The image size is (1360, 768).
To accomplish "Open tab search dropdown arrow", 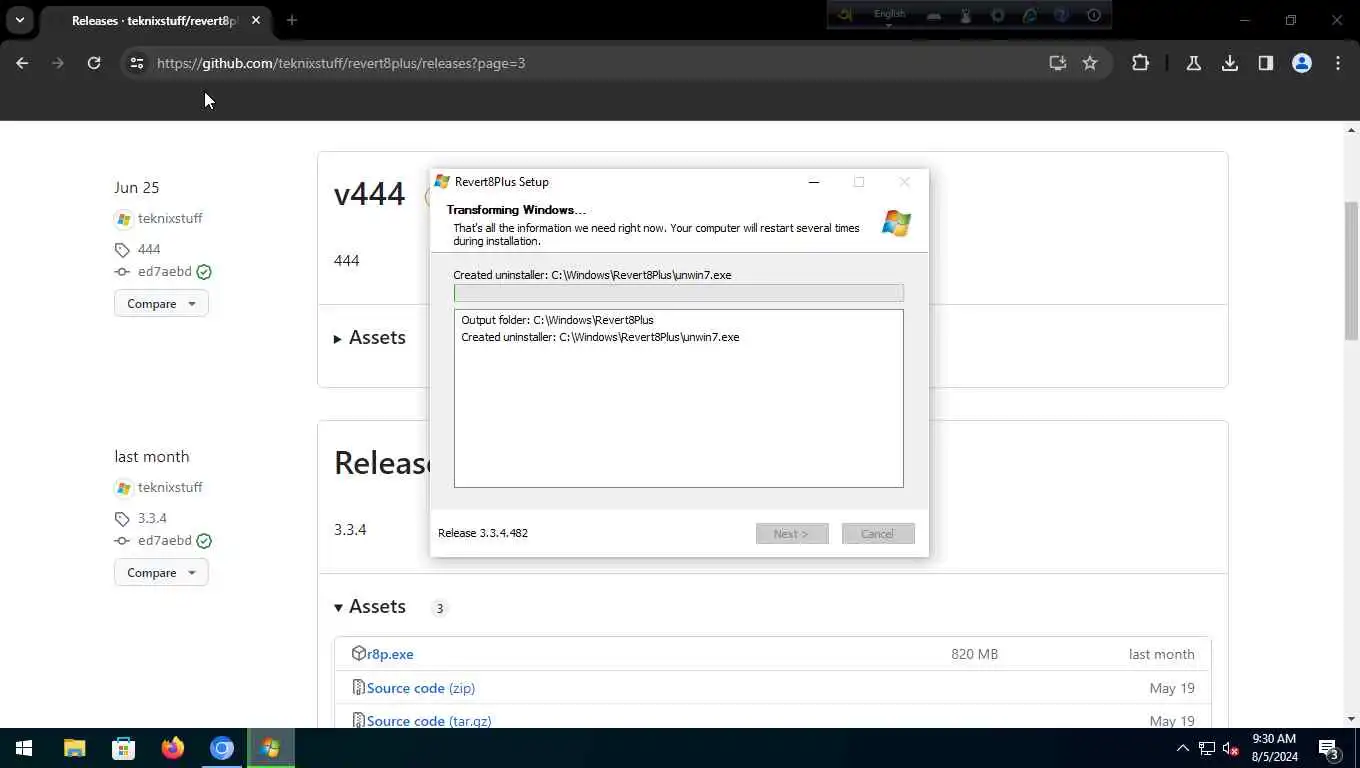I will tap(19, 20).
